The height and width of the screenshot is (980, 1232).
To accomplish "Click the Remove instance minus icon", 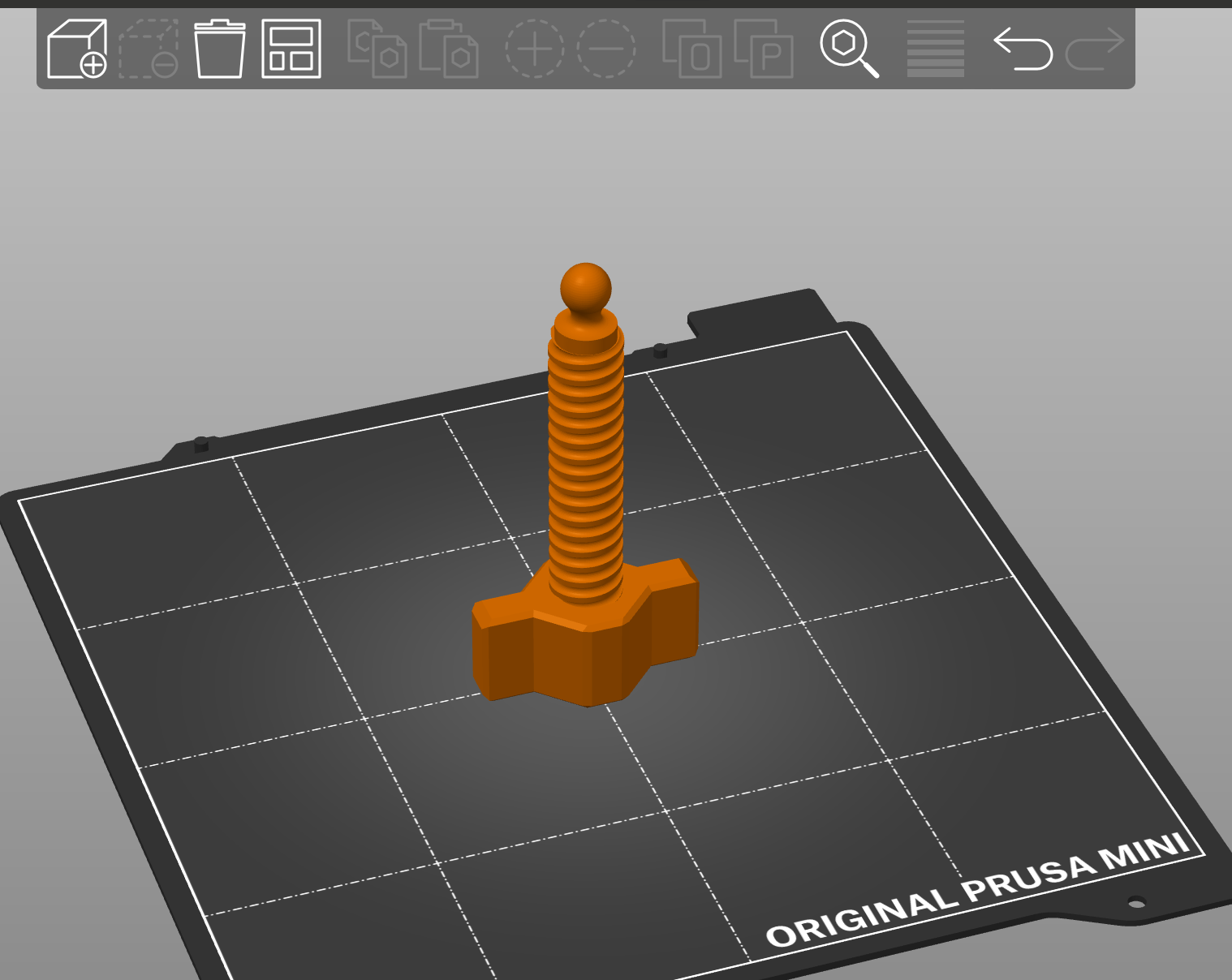I will coord(606,49).
